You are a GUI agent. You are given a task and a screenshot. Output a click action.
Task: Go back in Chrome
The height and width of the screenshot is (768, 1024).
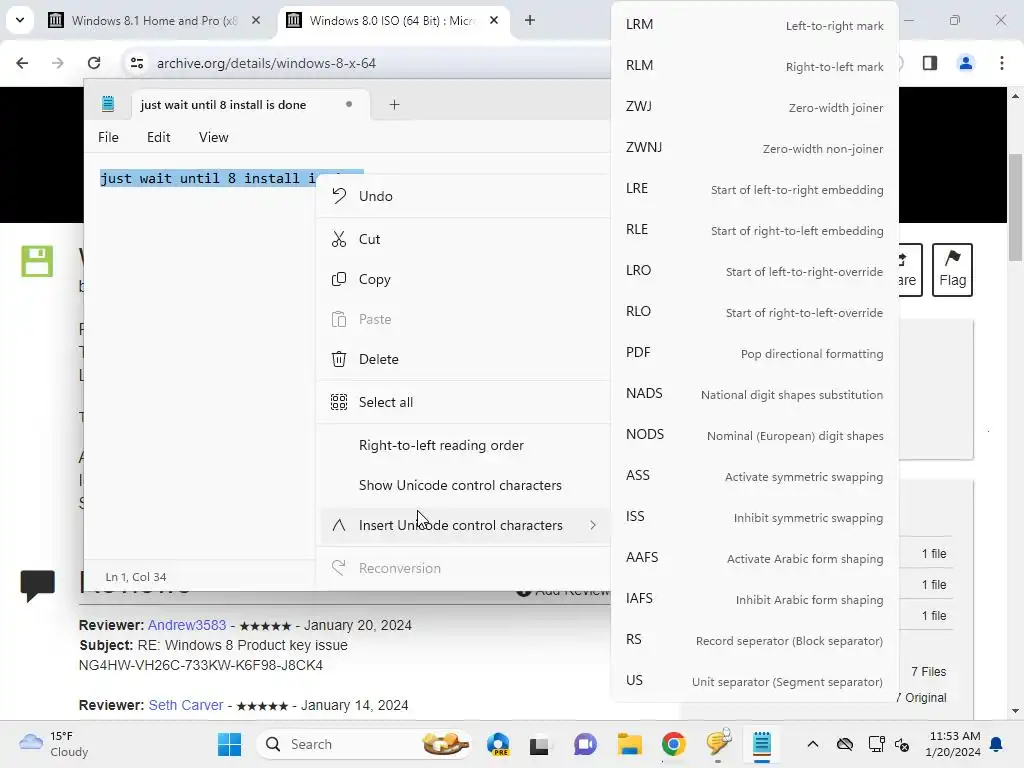click(x=22, y=63)
